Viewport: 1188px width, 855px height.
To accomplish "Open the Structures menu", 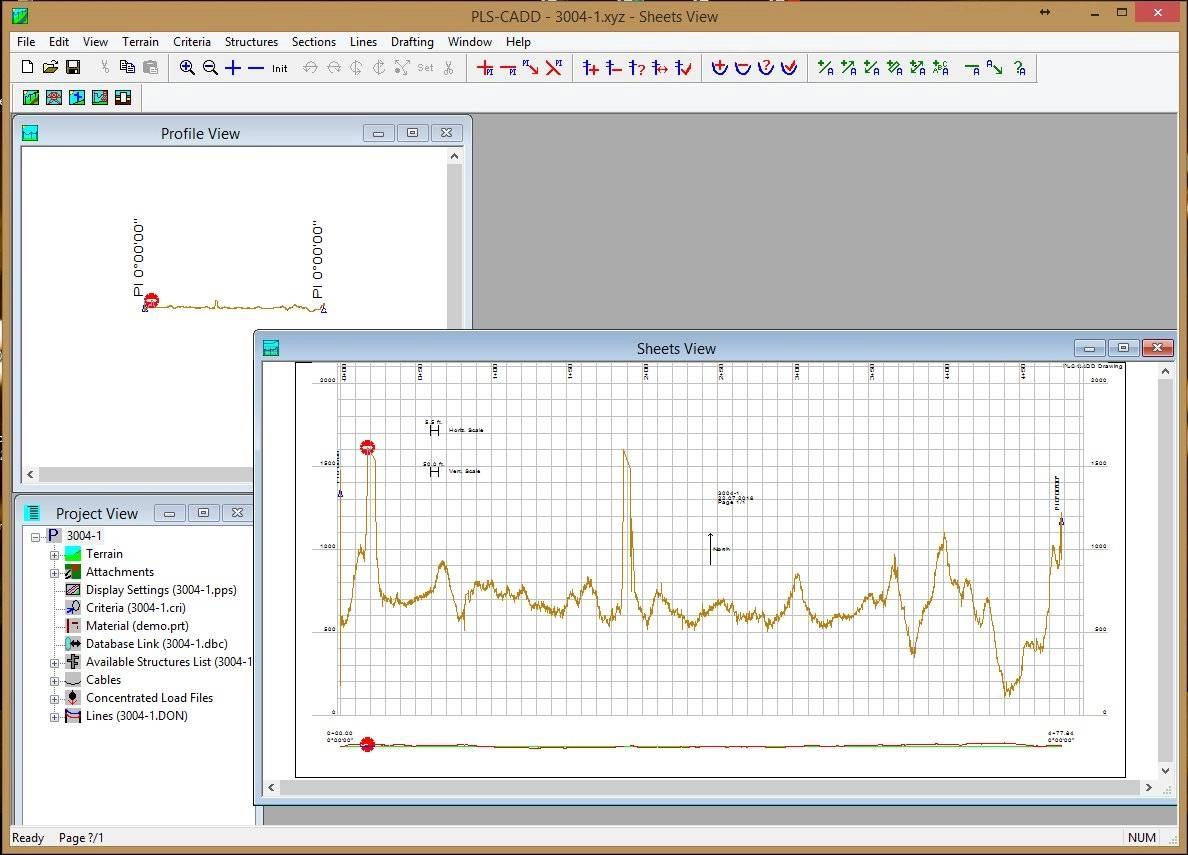I will point(251,42).
